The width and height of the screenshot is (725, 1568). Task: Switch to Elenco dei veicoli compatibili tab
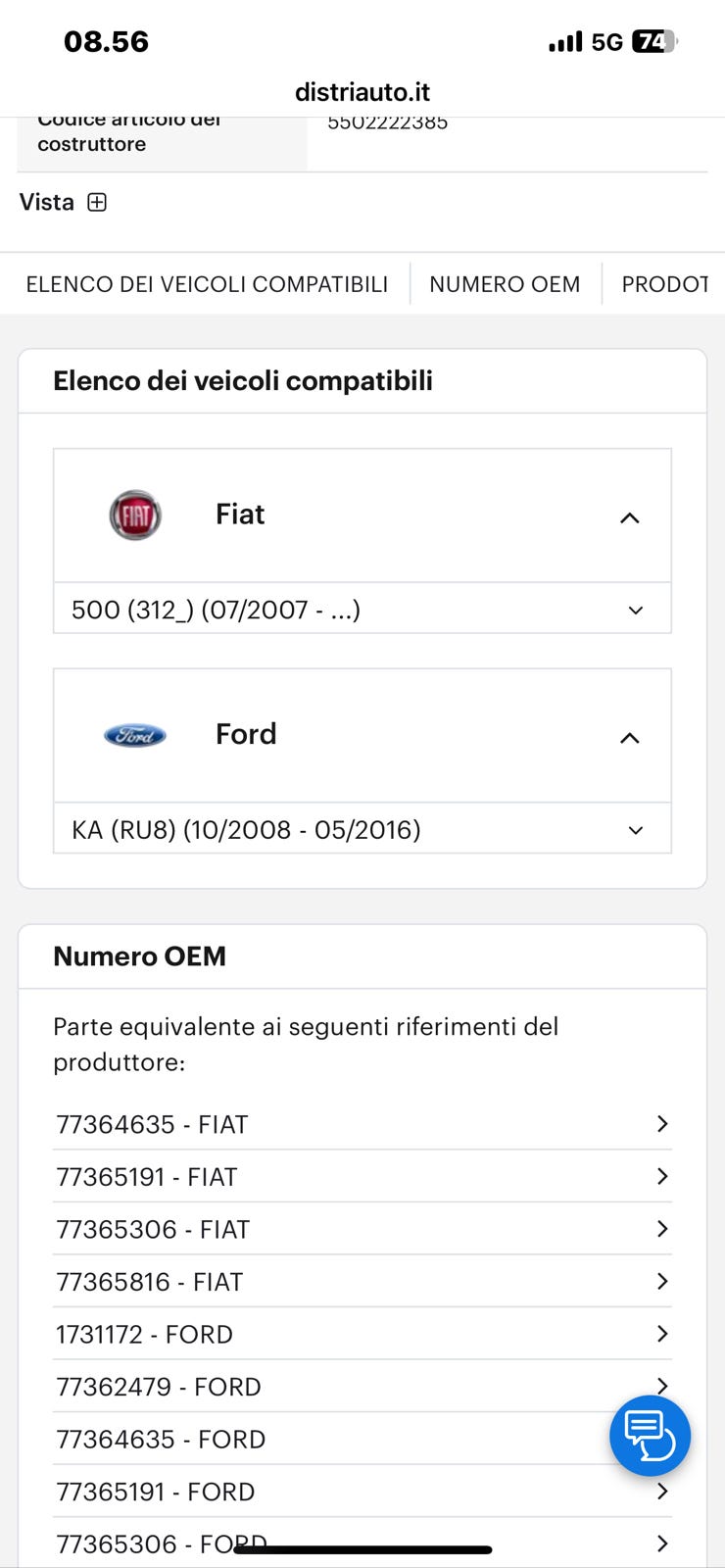click(x=207, y=284)
